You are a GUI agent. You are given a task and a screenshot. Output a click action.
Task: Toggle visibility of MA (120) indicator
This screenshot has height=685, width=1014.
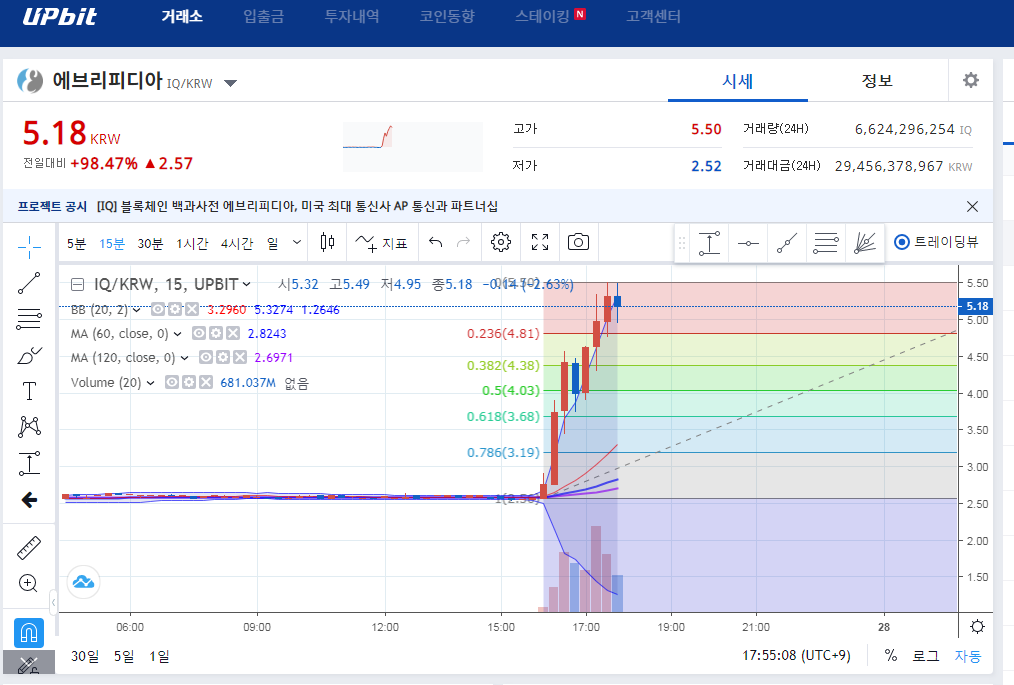click(206, 357)
